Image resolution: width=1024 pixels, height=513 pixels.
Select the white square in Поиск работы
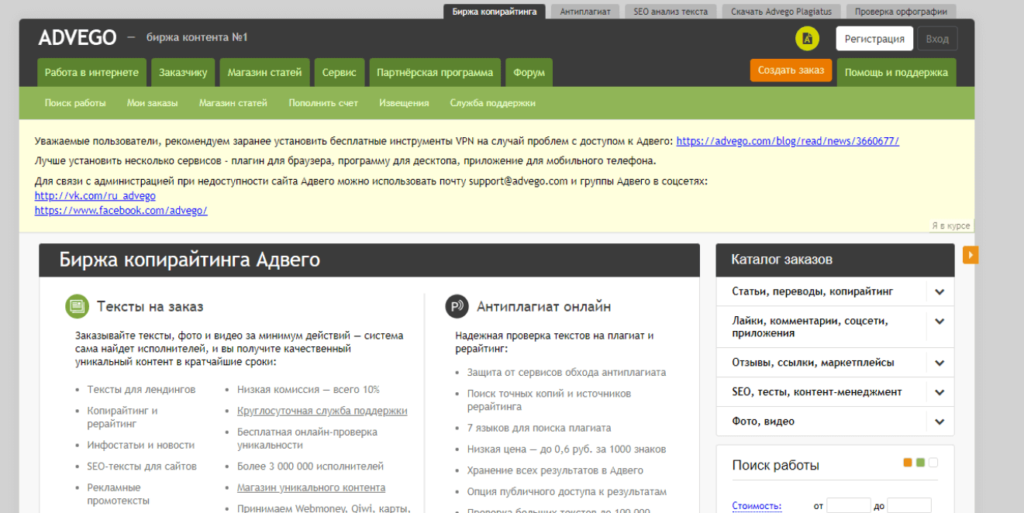933,463
